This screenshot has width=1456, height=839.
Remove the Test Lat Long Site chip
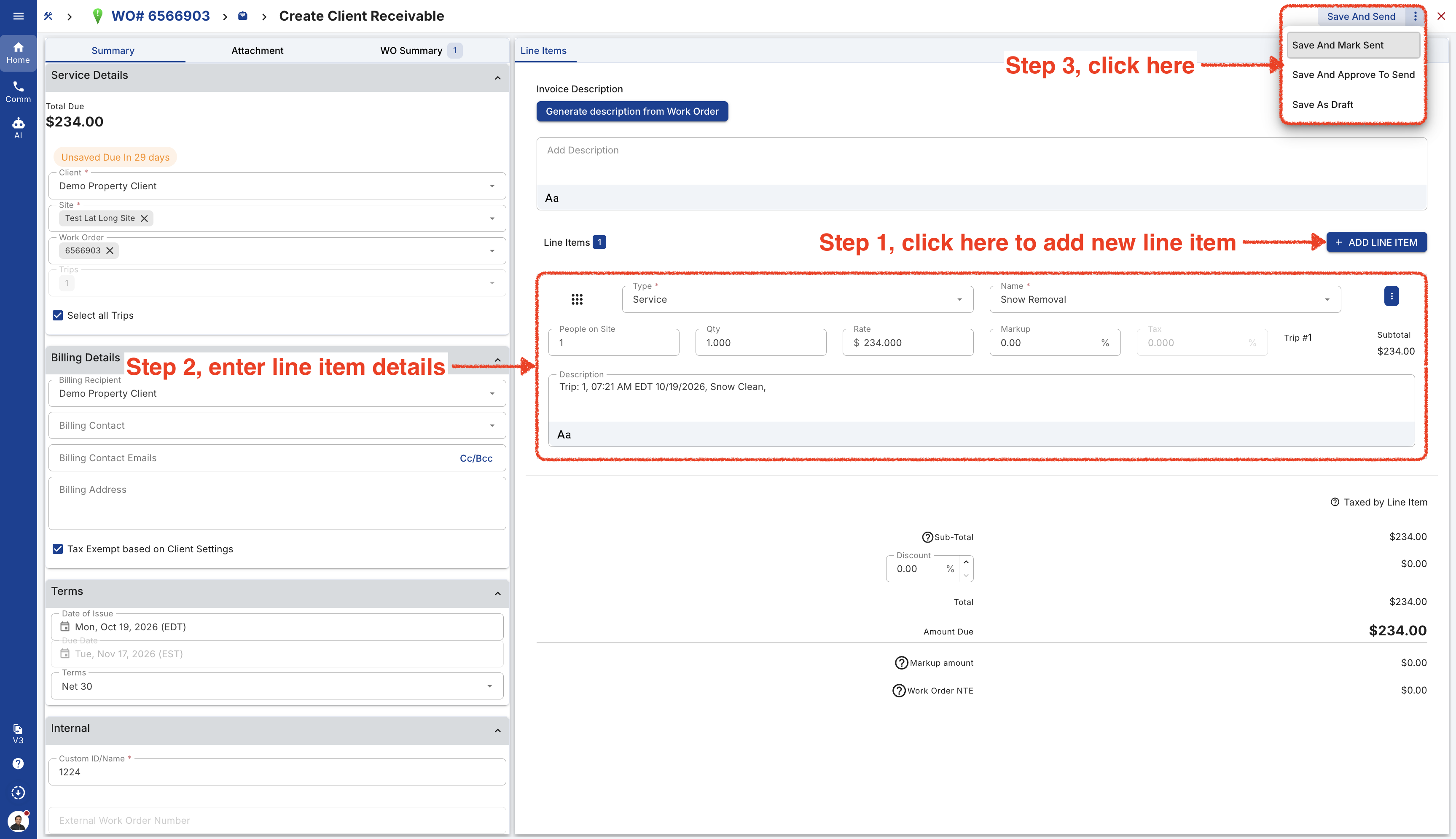coord(145,218)
